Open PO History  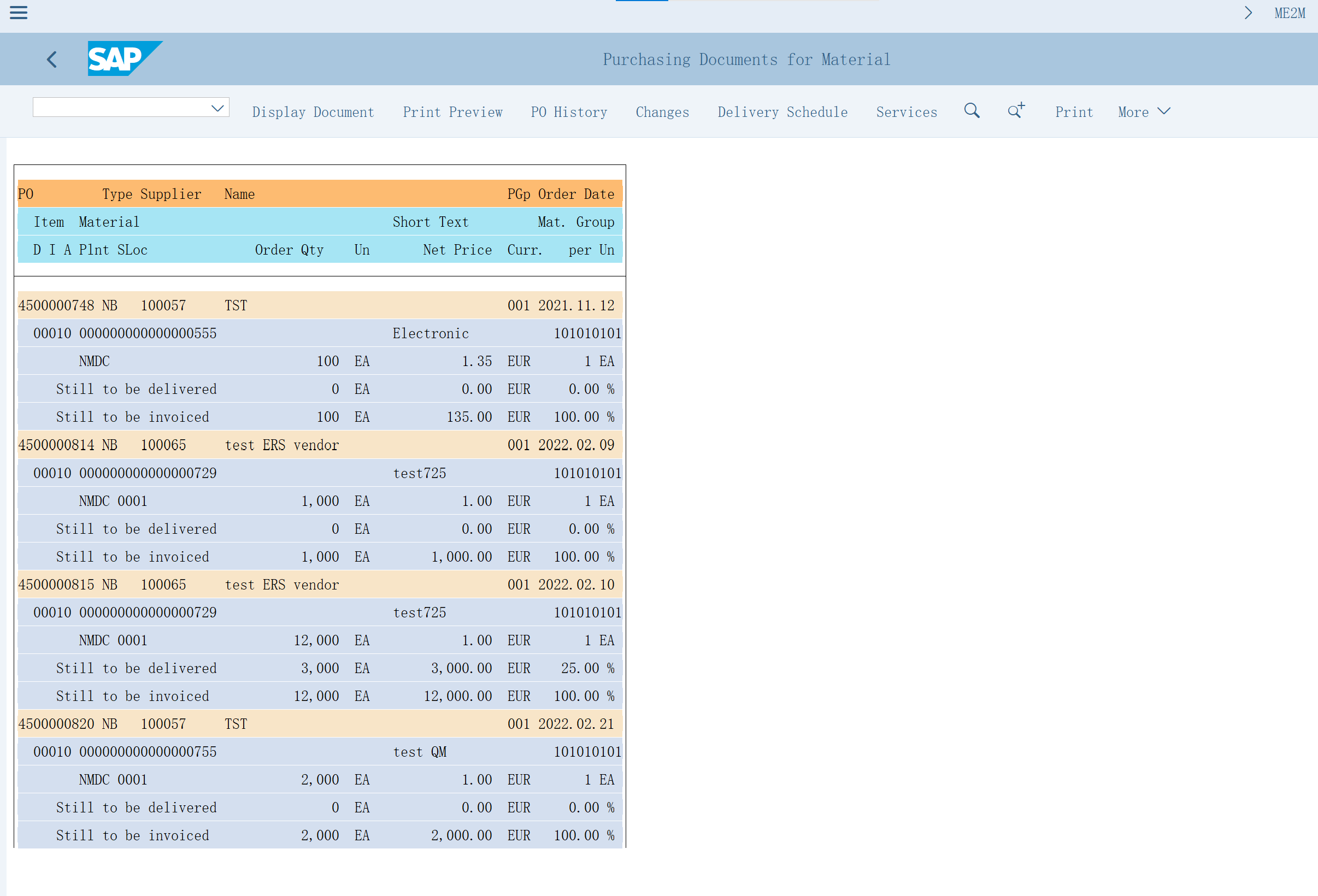tap(568, 113)
